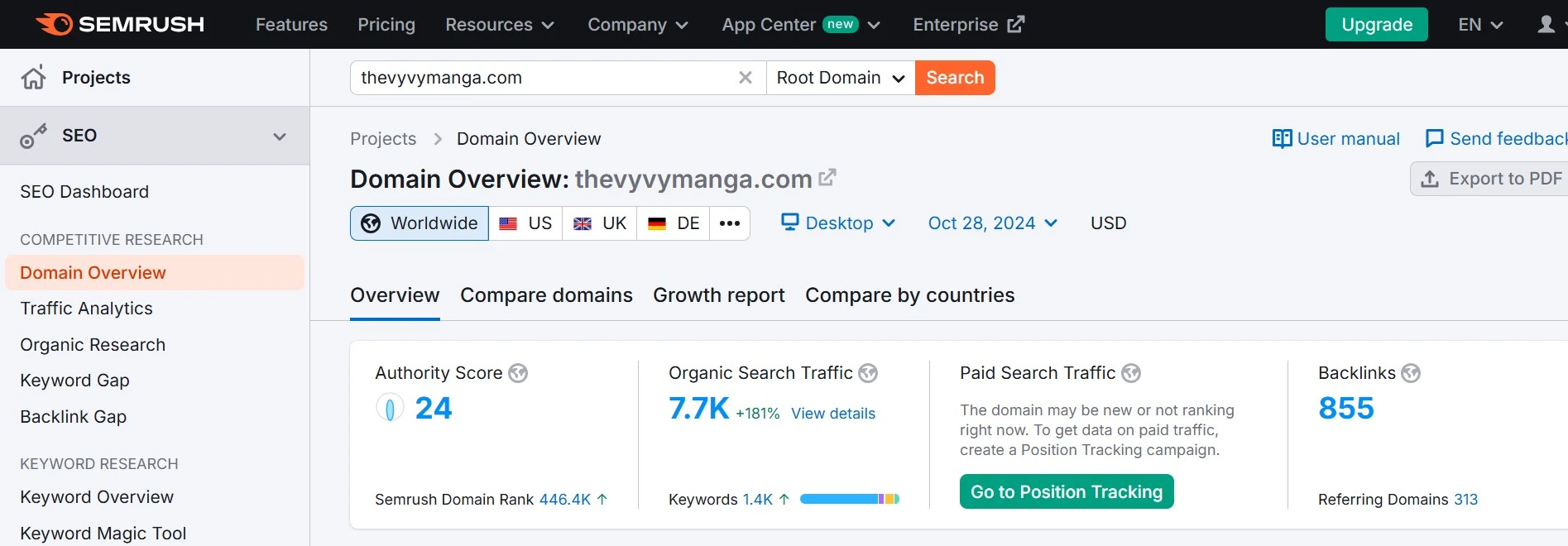Open Features in top navigation
This screenshot has height=546, width=1568.
291,25
